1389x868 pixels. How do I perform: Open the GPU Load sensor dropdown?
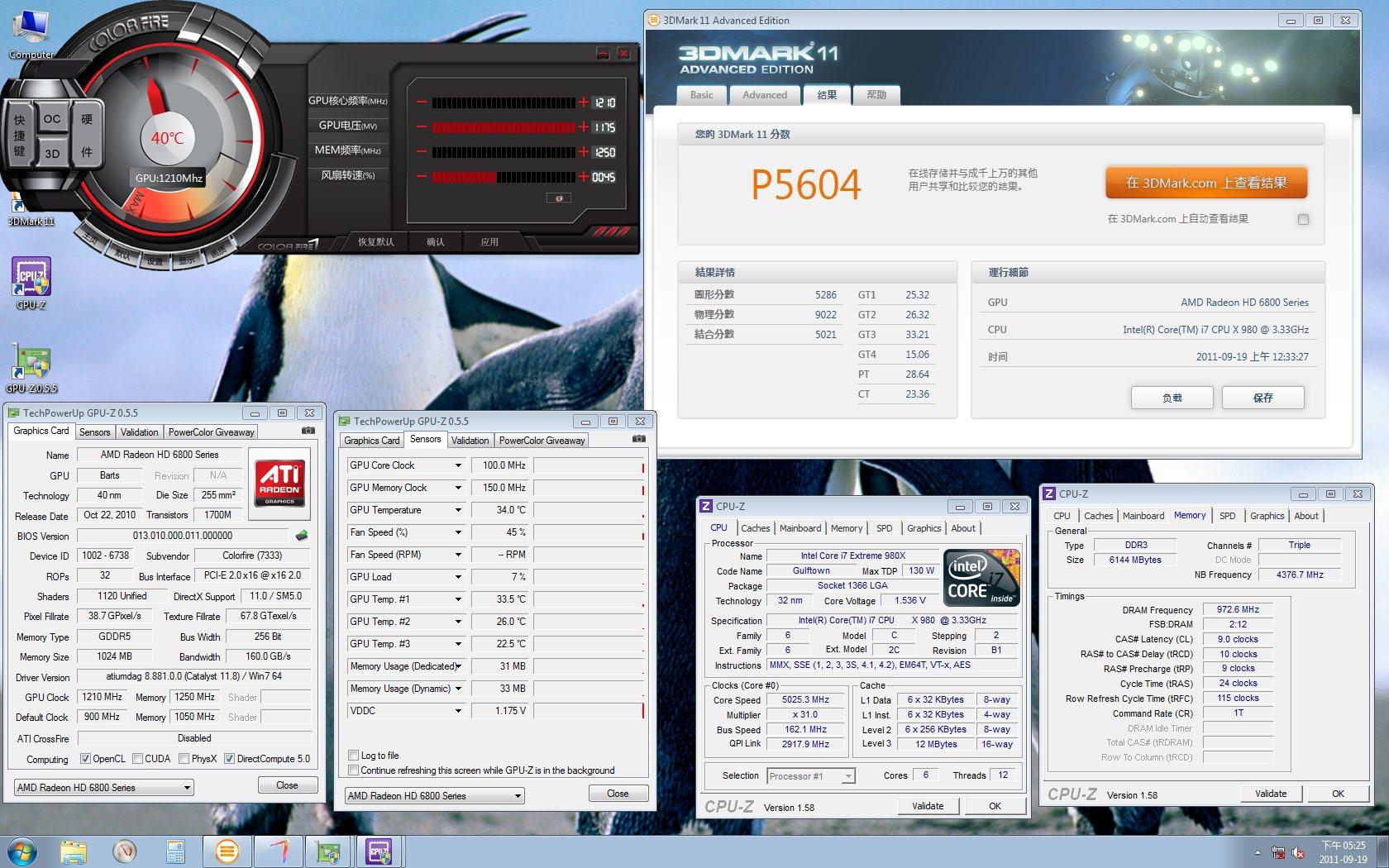click(x=458, y=577)
